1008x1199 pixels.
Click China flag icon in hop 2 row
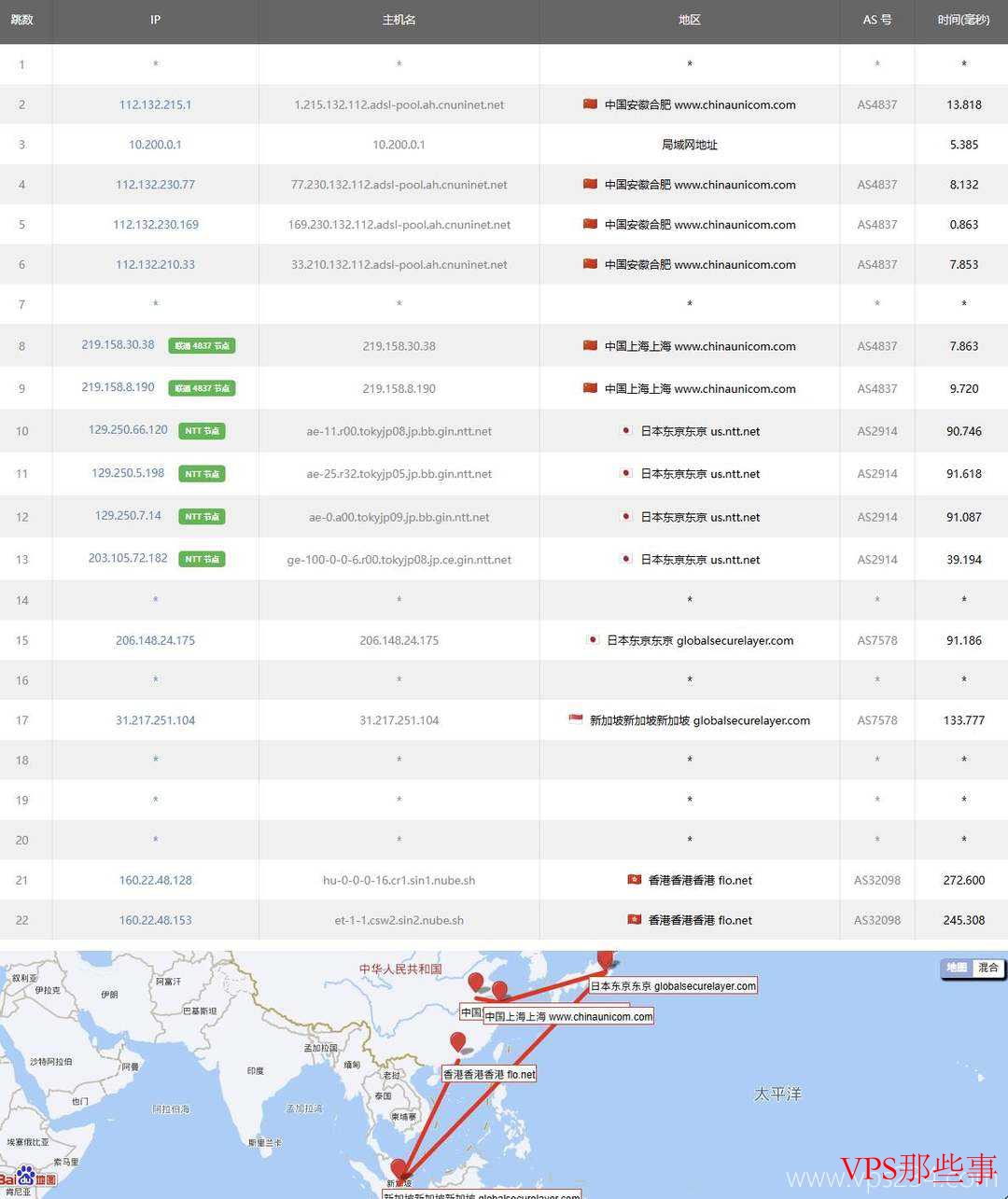[590, 104]
